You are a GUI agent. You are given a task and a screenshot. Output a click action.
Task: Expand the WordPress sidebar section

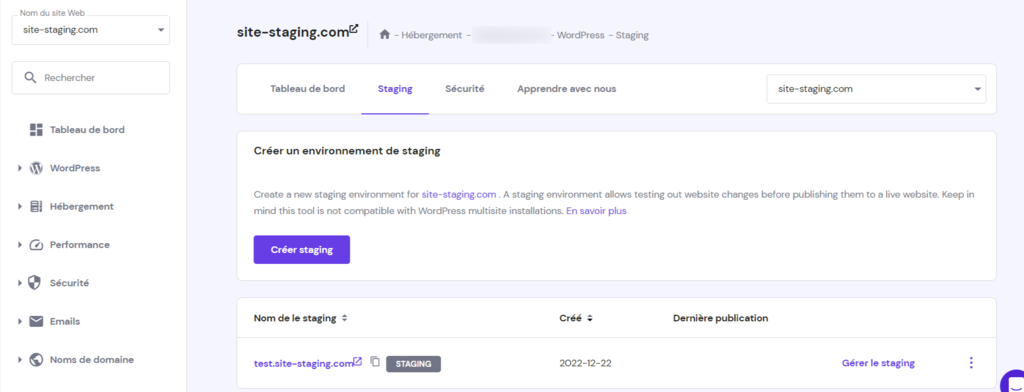coord(20,168)
